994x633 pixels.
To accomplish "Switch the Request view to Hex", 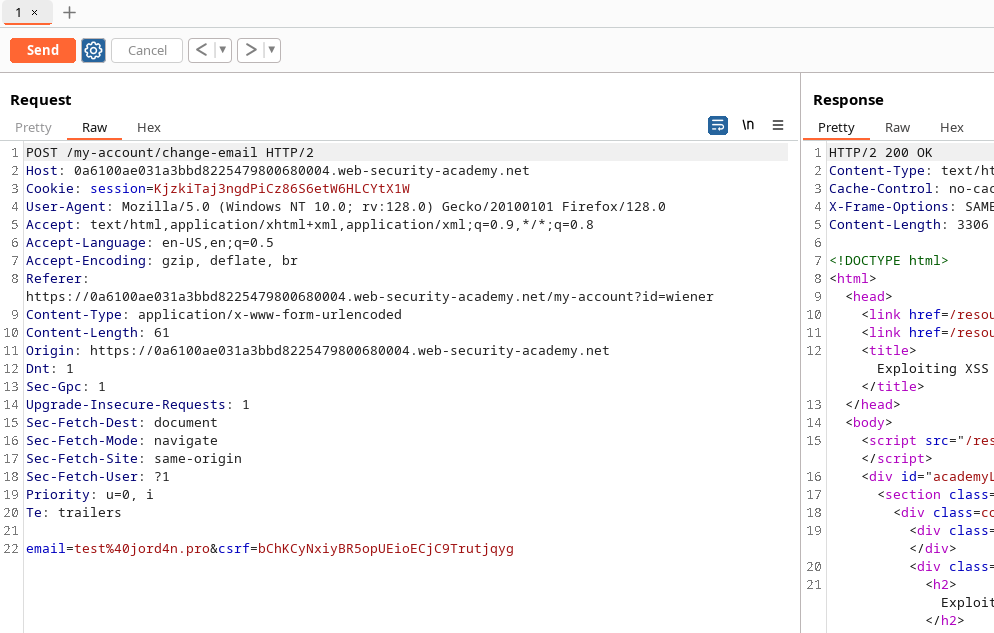I will [149, 127].
